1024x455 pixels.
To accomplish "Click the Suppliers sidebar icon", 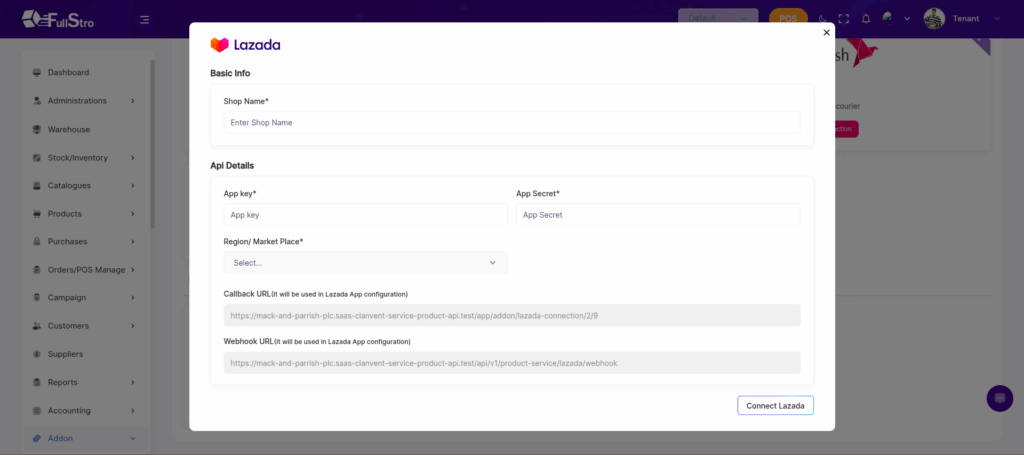I will tap(37, 354).
